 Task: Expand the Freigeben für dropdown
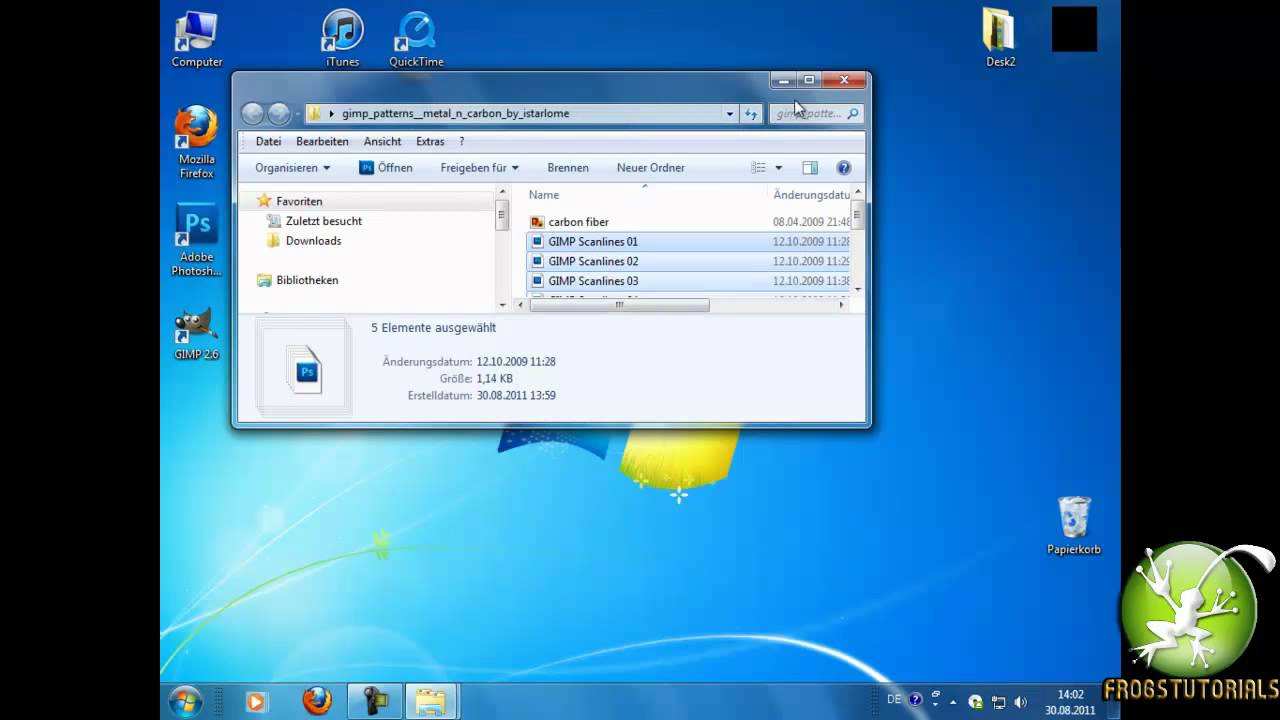479,168
